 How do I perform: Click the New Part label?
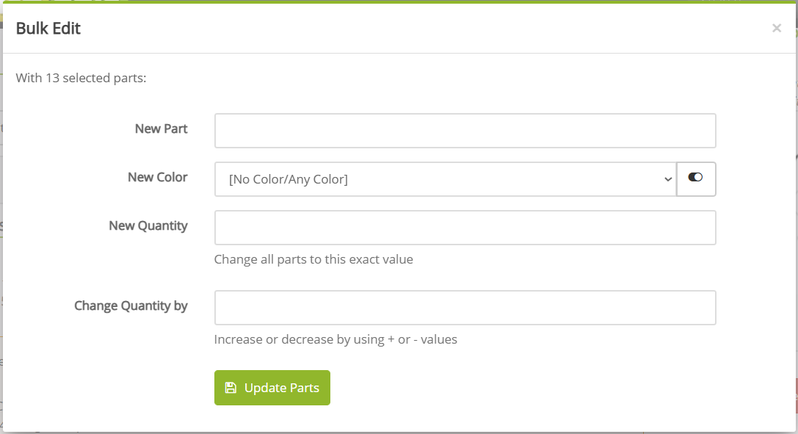click(161, 129)
